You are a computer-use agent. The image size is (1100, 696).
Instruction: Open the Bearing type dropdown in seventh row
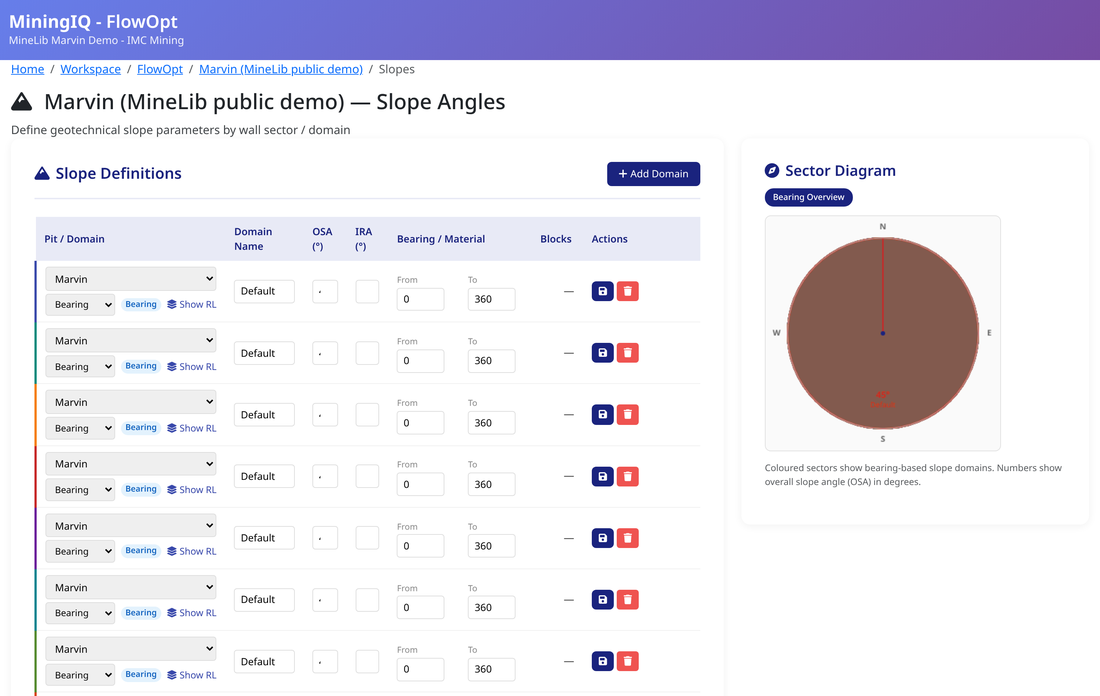point(80,675)
